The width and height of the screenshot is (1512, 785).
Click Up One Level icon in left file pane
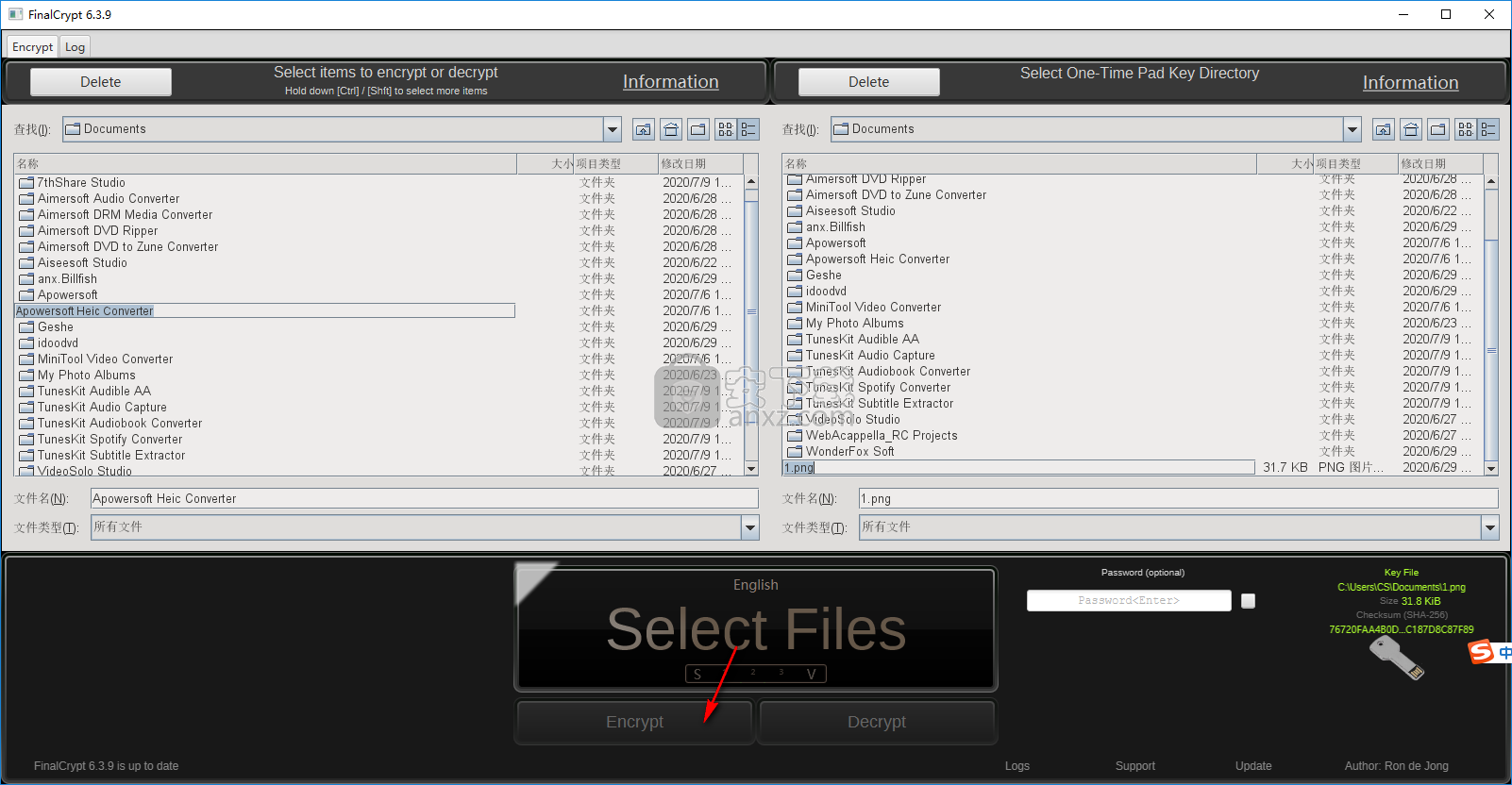tap(644, 129)
